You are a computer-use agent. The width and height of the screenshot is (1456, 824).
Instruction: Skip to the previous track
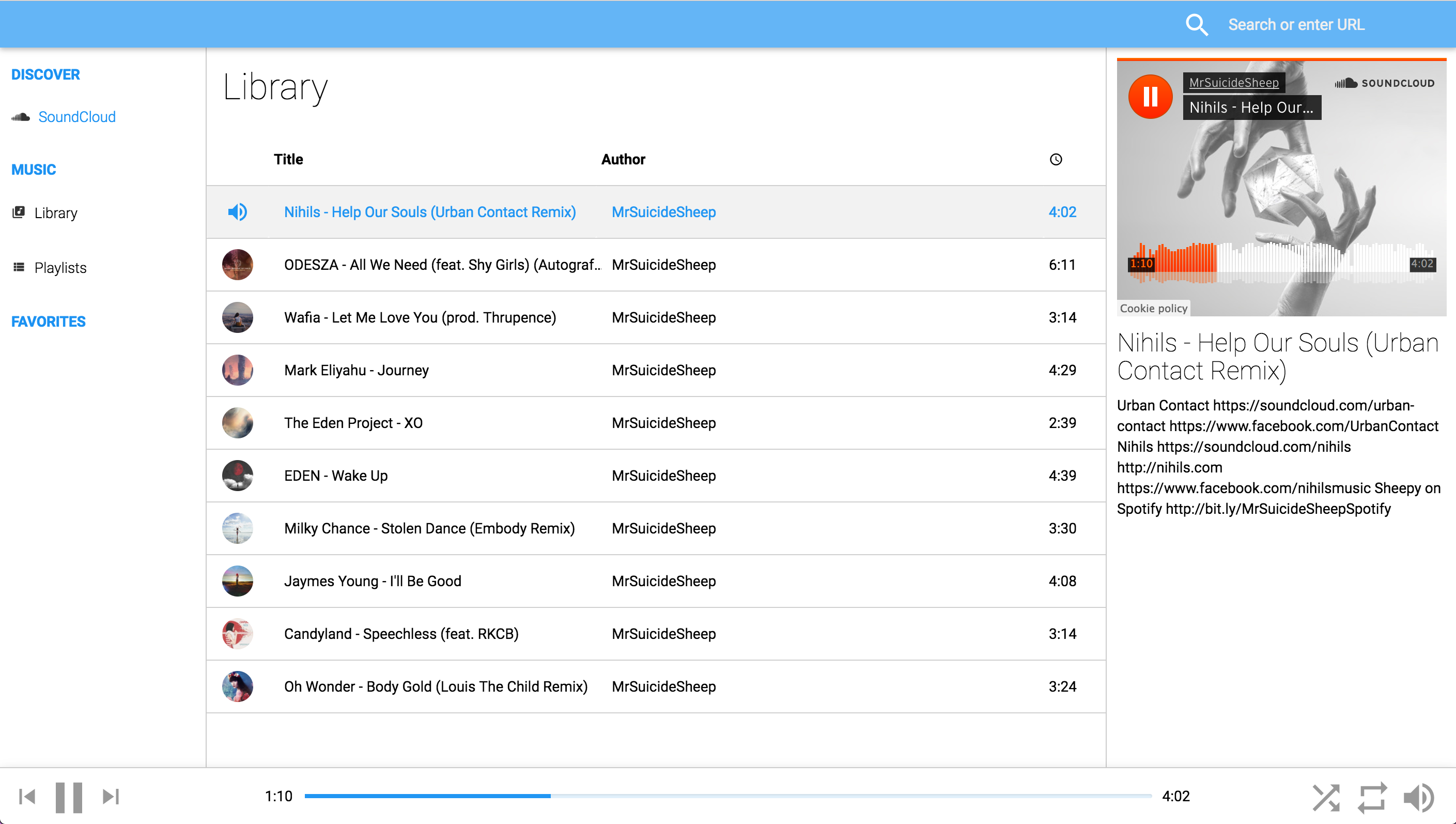(x=26, y=796)
